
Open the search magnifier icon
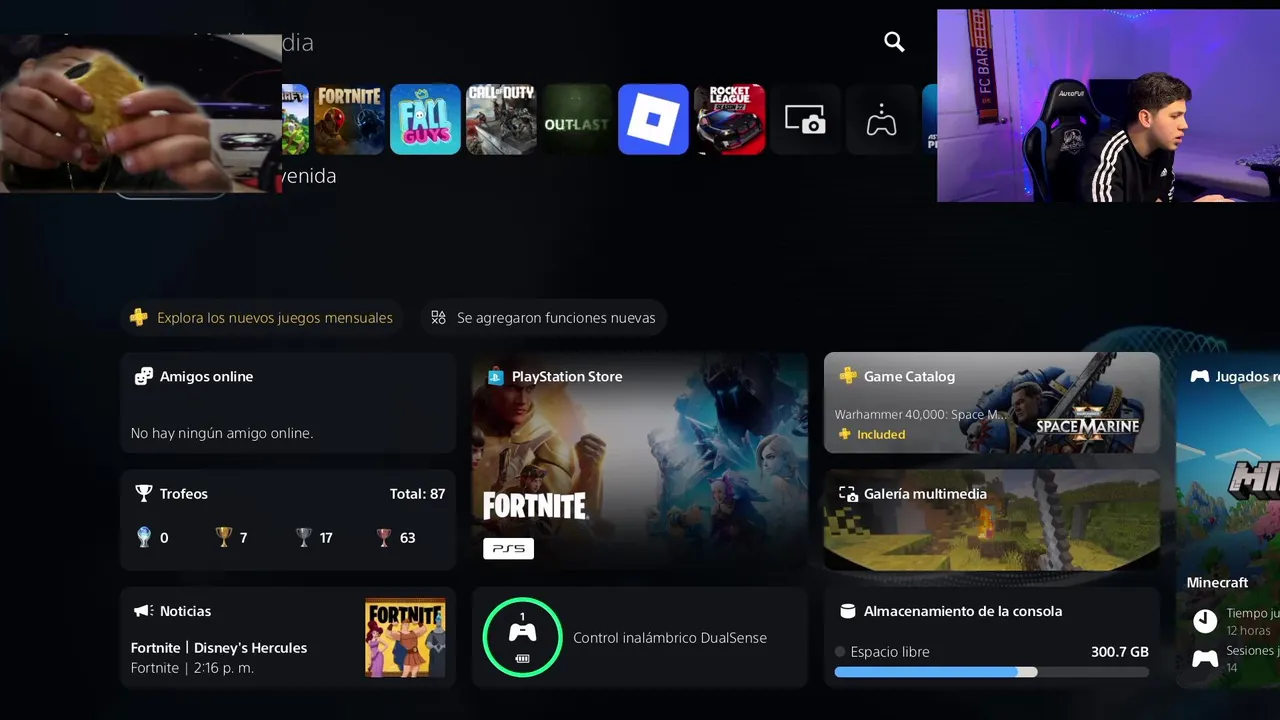(894, 42)
